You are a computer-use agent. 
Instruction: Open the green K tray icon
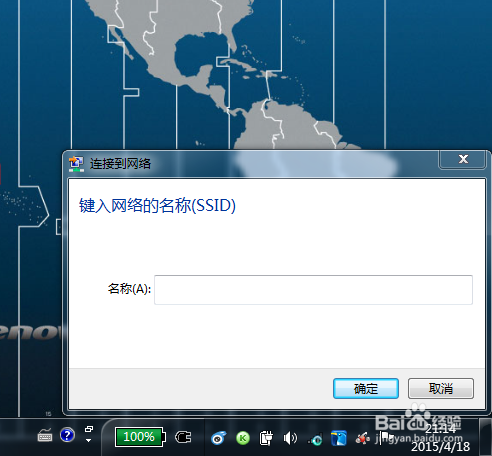pyautogui.click(x=243, y=438)
